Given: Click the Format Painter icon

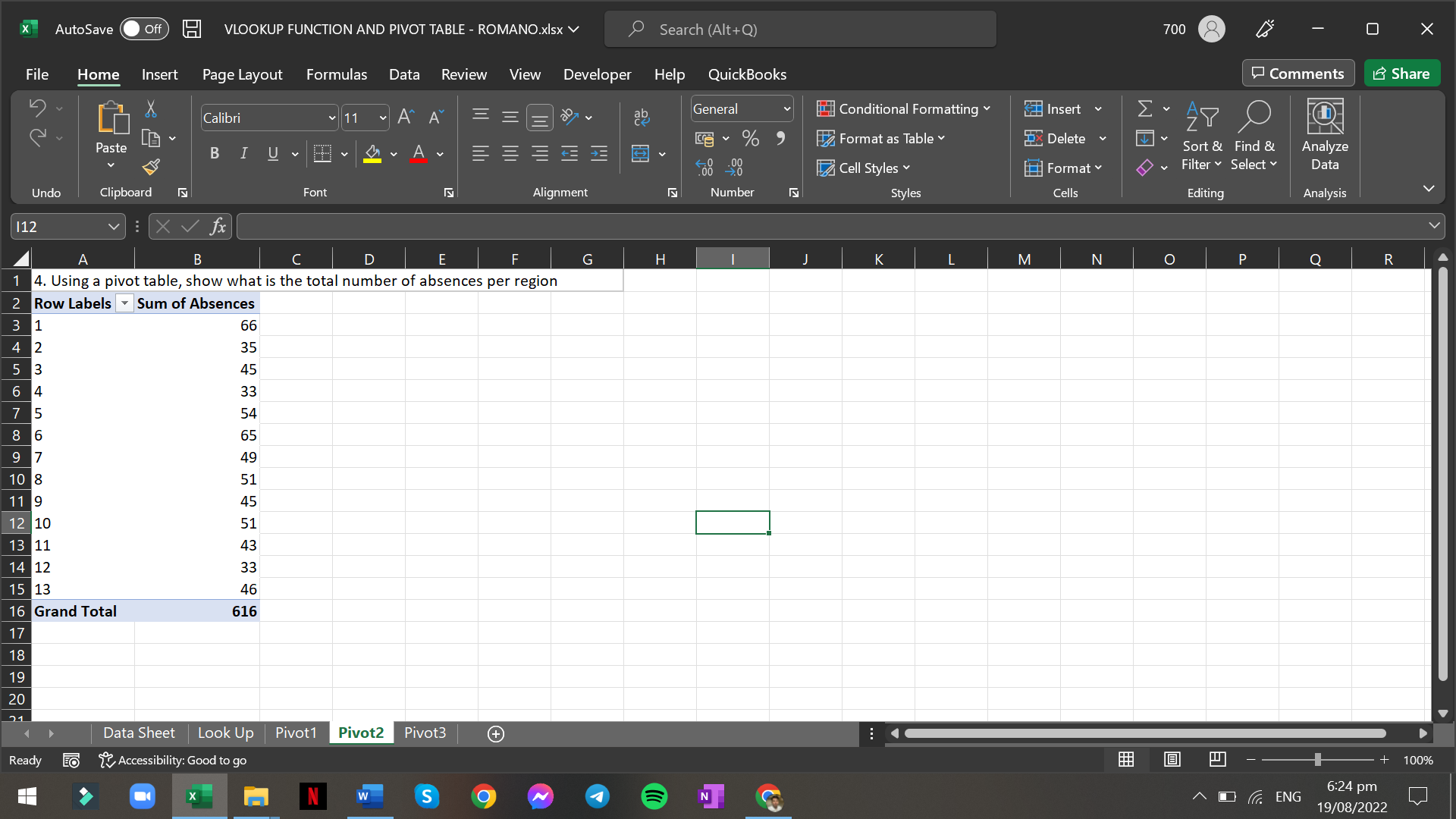Looking at the screenshot, I should click(151, 167).
